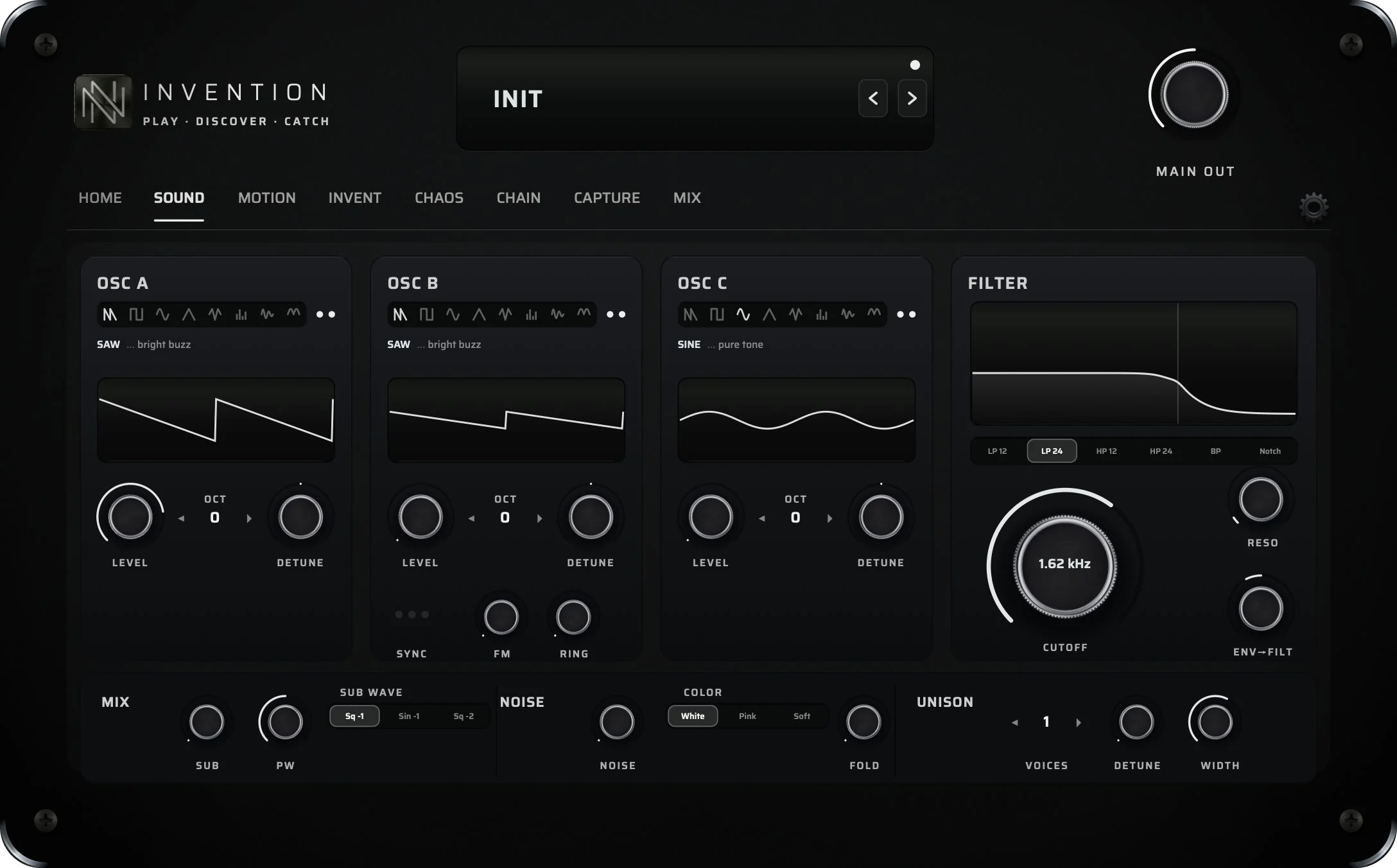Switch to the HOME tab

coord(100,198)
